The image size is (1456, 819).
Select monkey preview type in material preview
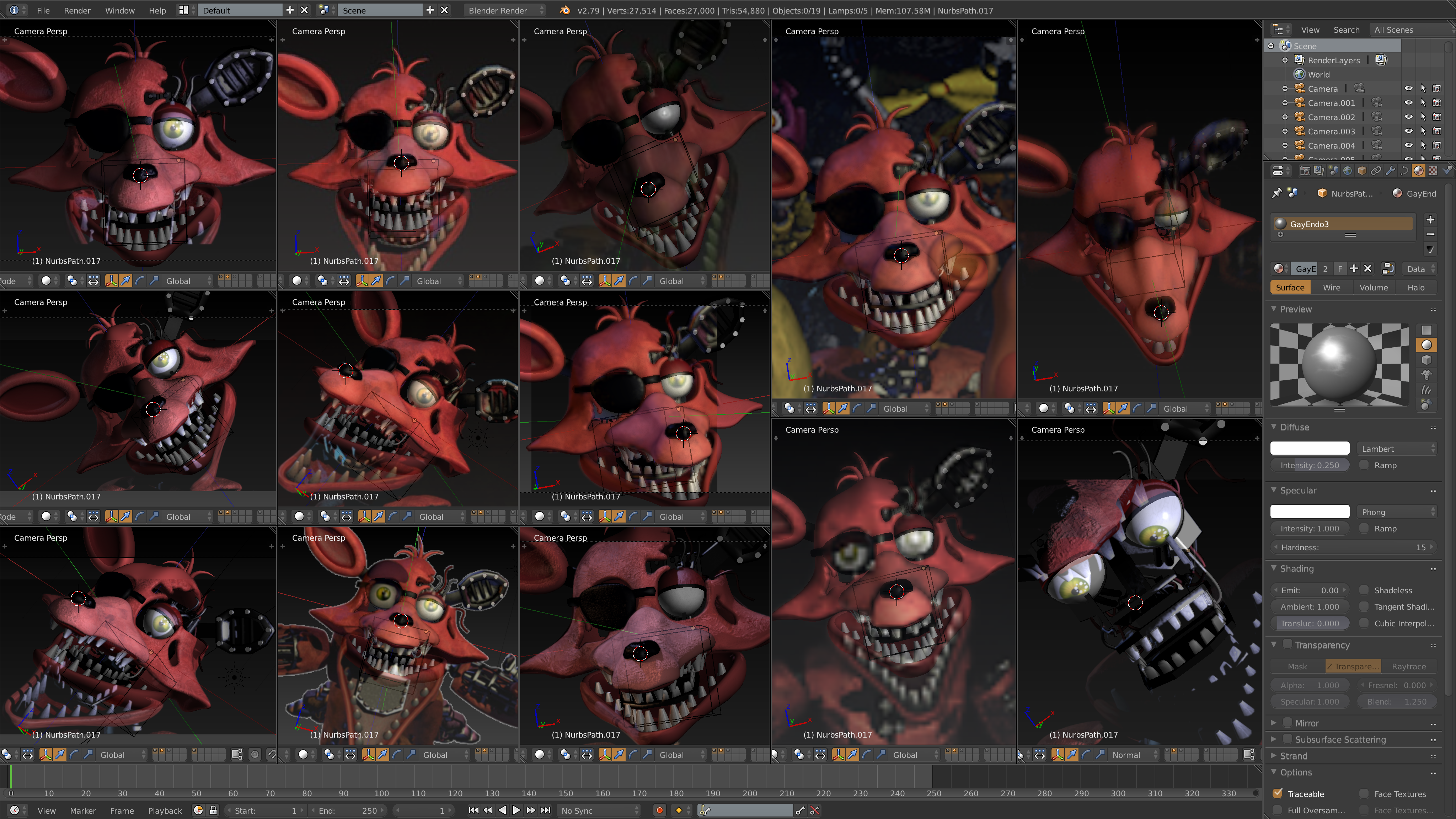pyautogui.click(x=1426, y=375)
